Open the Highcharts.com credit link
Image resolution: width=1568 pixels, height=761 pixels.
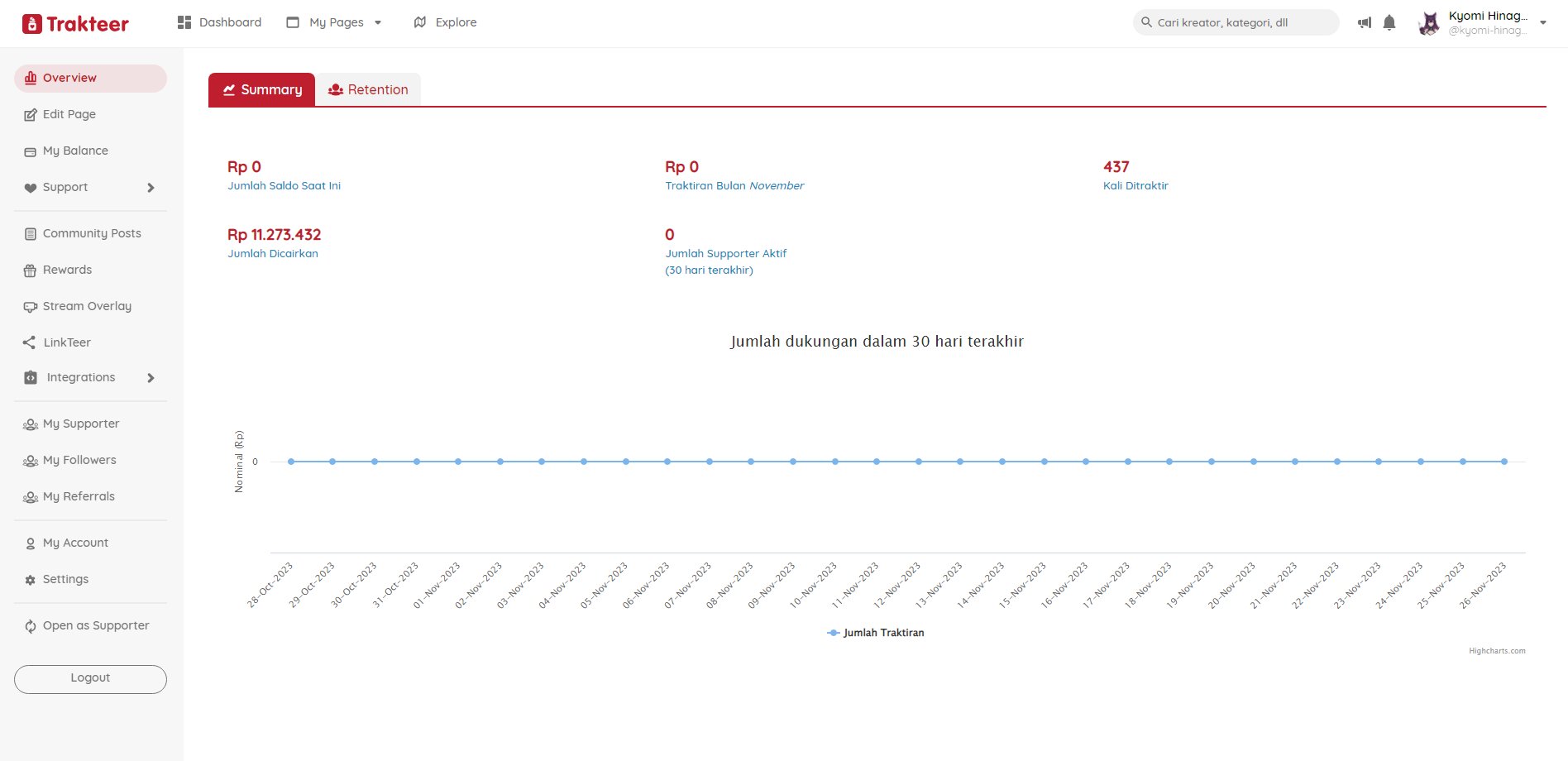click(x=1497, y=651)
